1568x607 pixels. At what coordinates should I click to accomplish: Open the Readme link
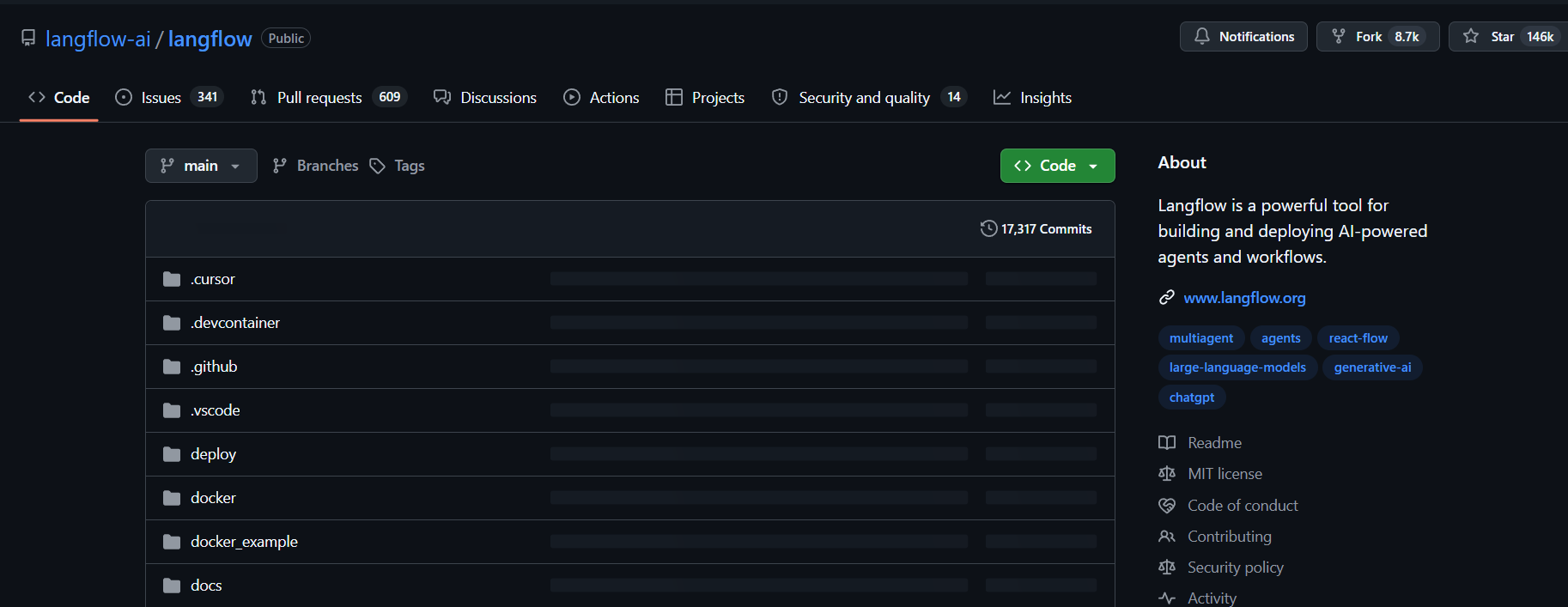coord(1214,443)
